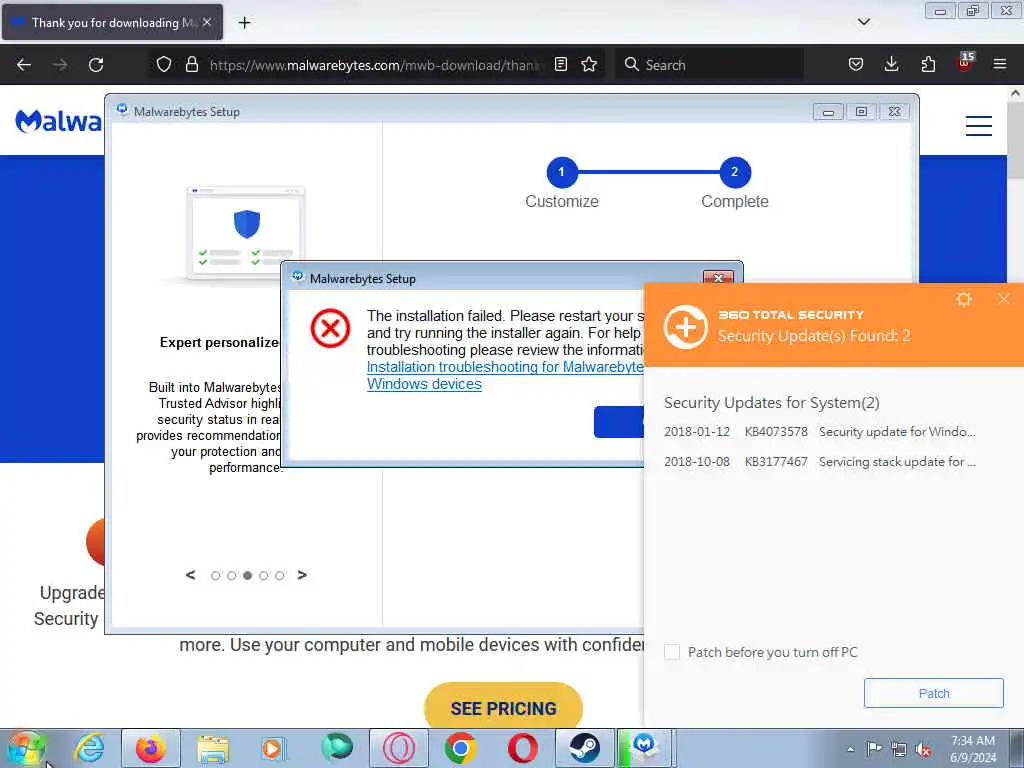Screen dimensions: 1024x768
Task: Switch to Malwarebytes setup taskbar item
Action: coord(645,748)
